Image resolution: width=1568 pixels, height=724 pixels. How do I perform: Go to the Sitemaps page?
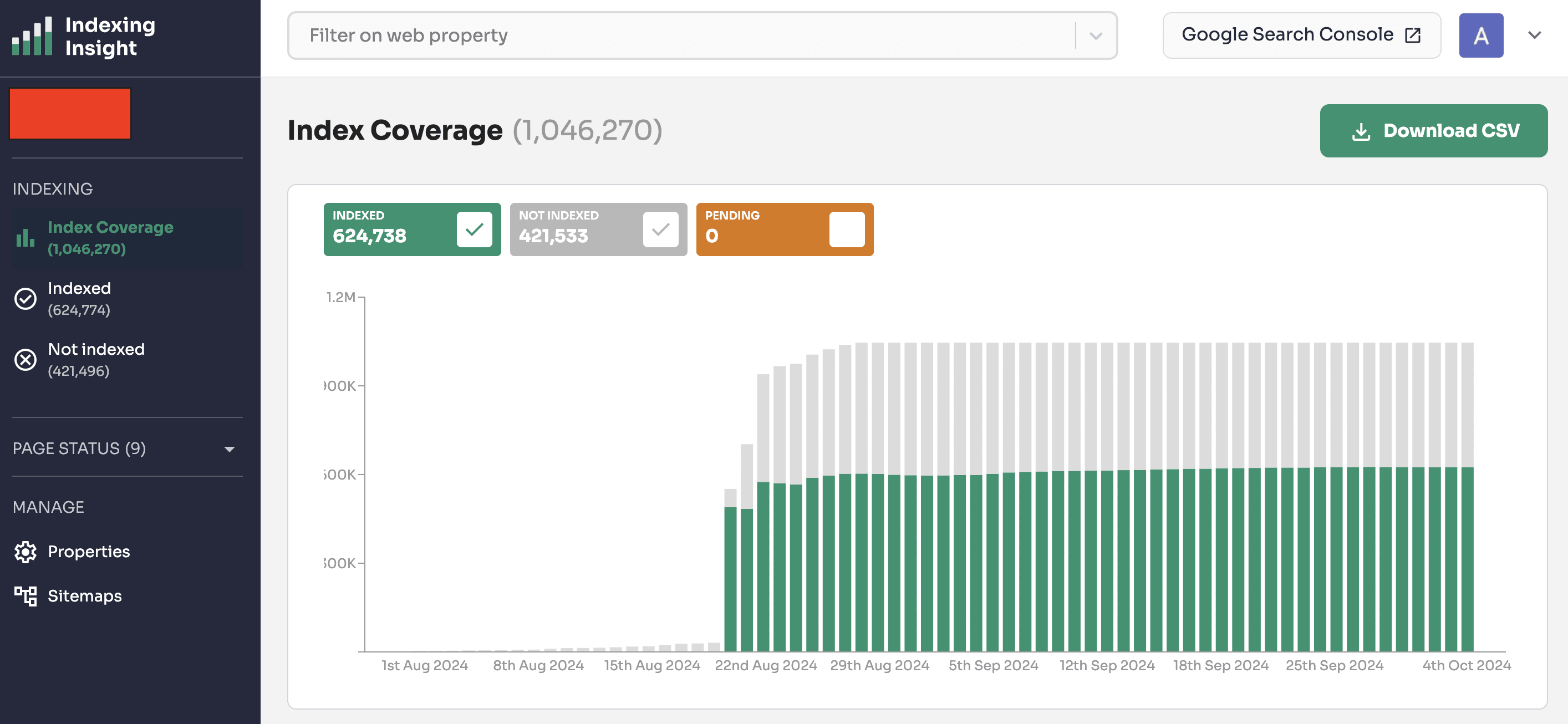[85, 596]
